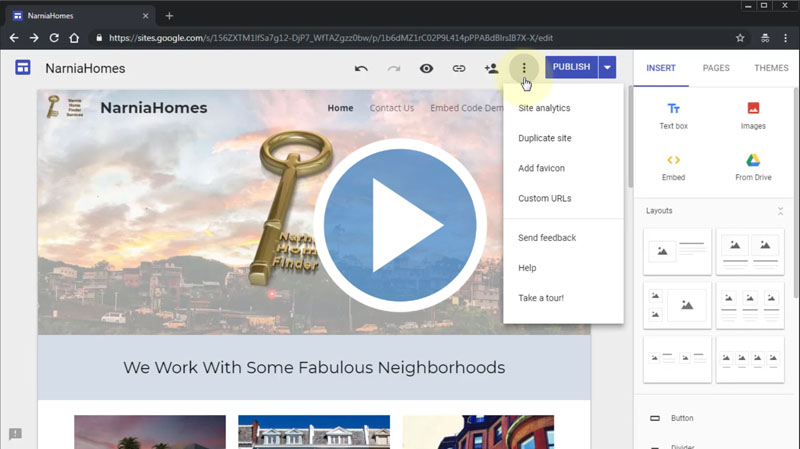
Task: Click the undo arrow icon
Action: [x=361, y=68]
